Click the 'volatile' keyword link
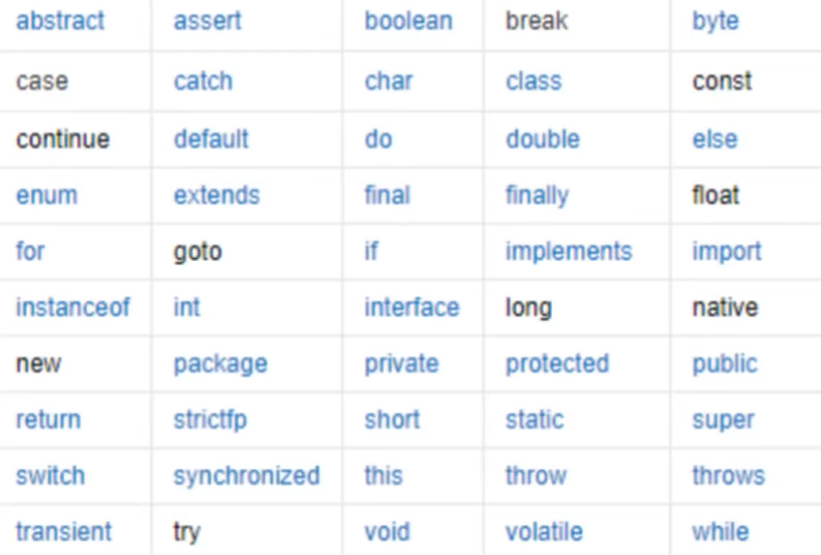 coord(544,532)
